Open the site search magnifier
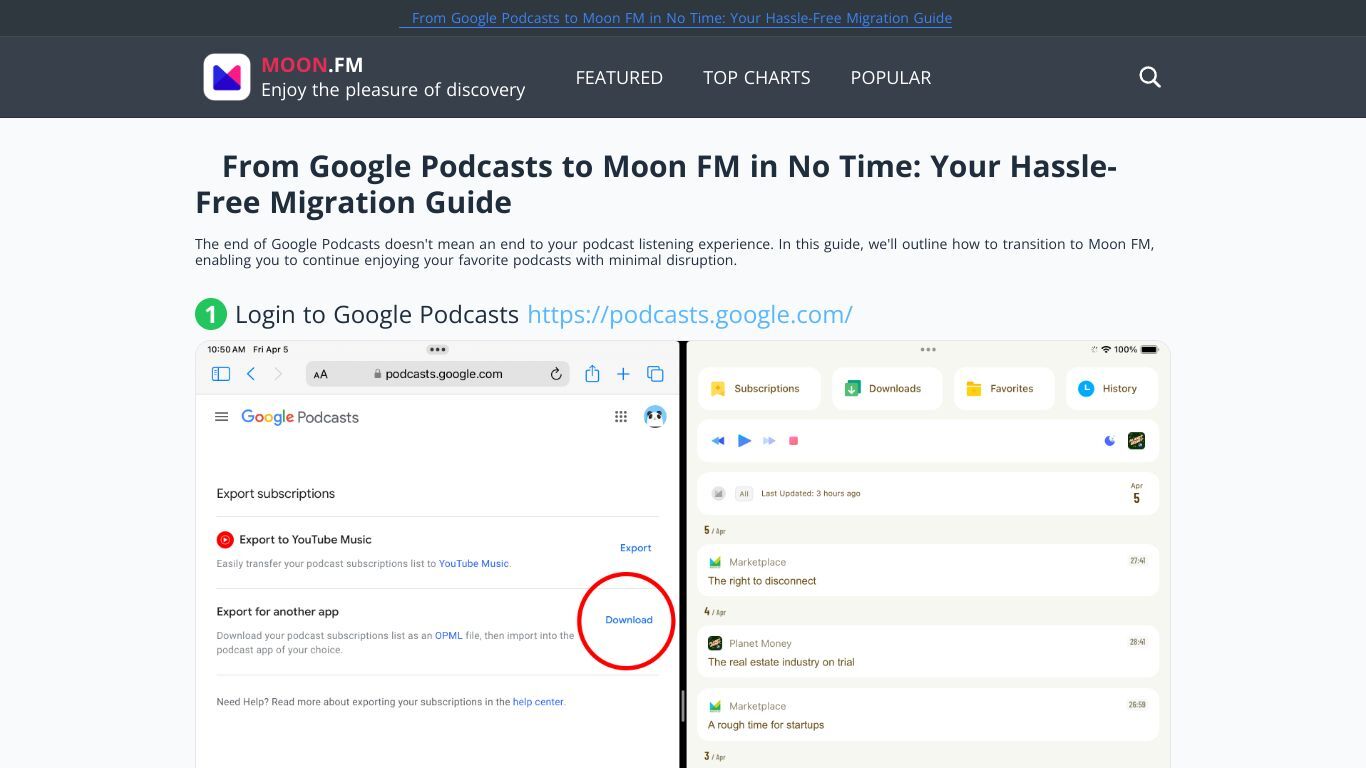The height and width of the screenshot is (768, 1366). tap(1150, 77)
